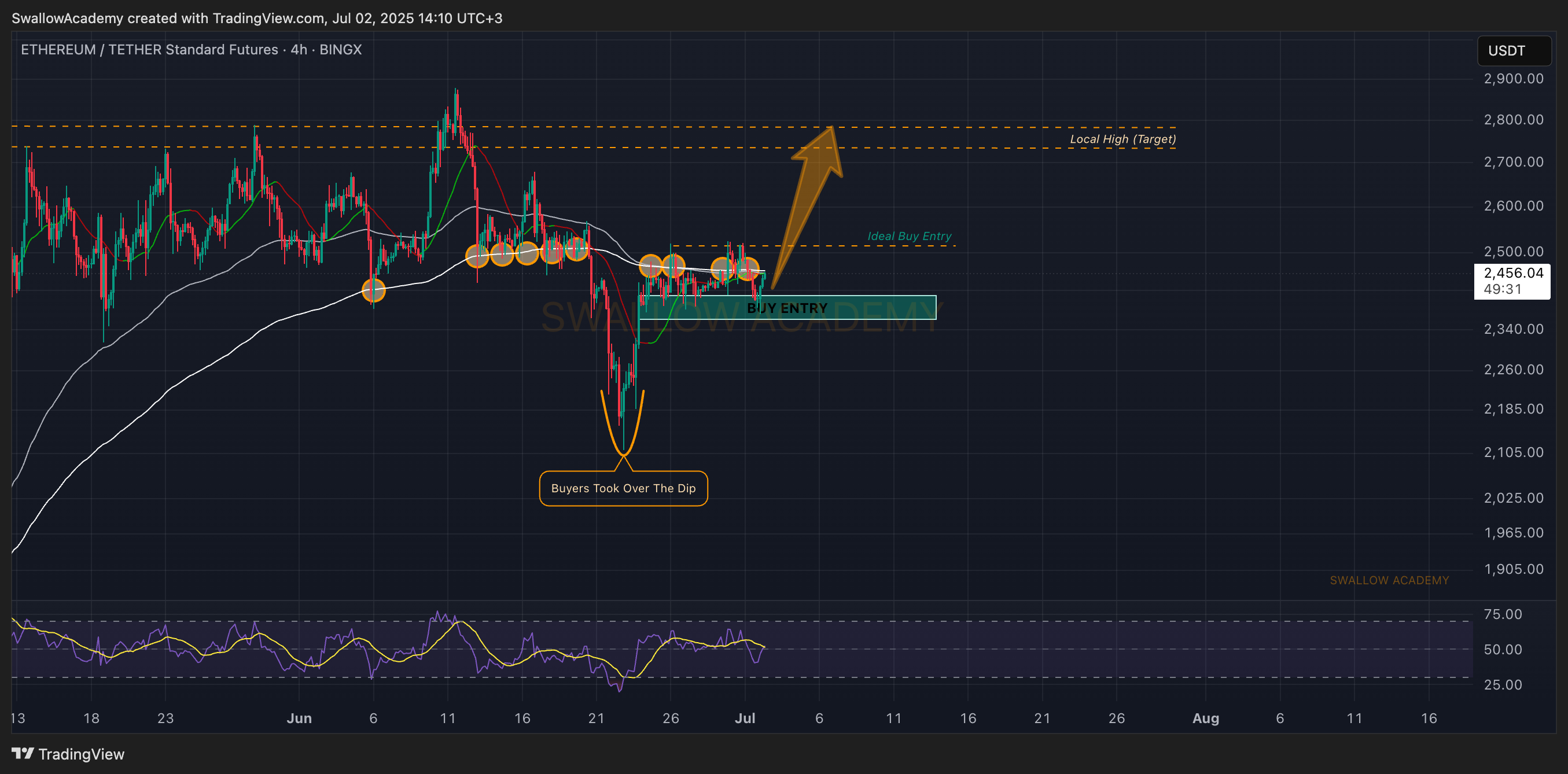1568x774 pixels.
Task: Click the TradingView wordmark at bottom left
Action: [81, 754]
